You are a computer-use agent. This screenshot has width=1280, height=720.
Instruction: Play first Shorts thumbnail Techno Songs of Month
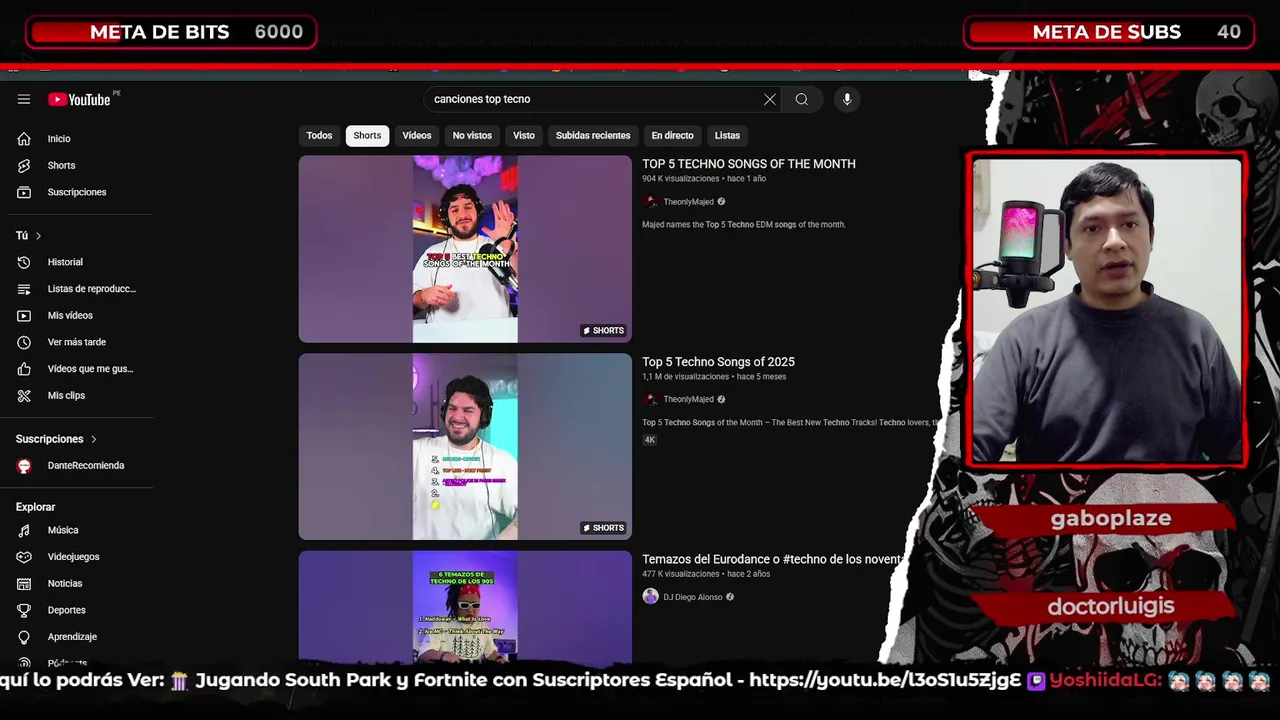click(465, 249)
